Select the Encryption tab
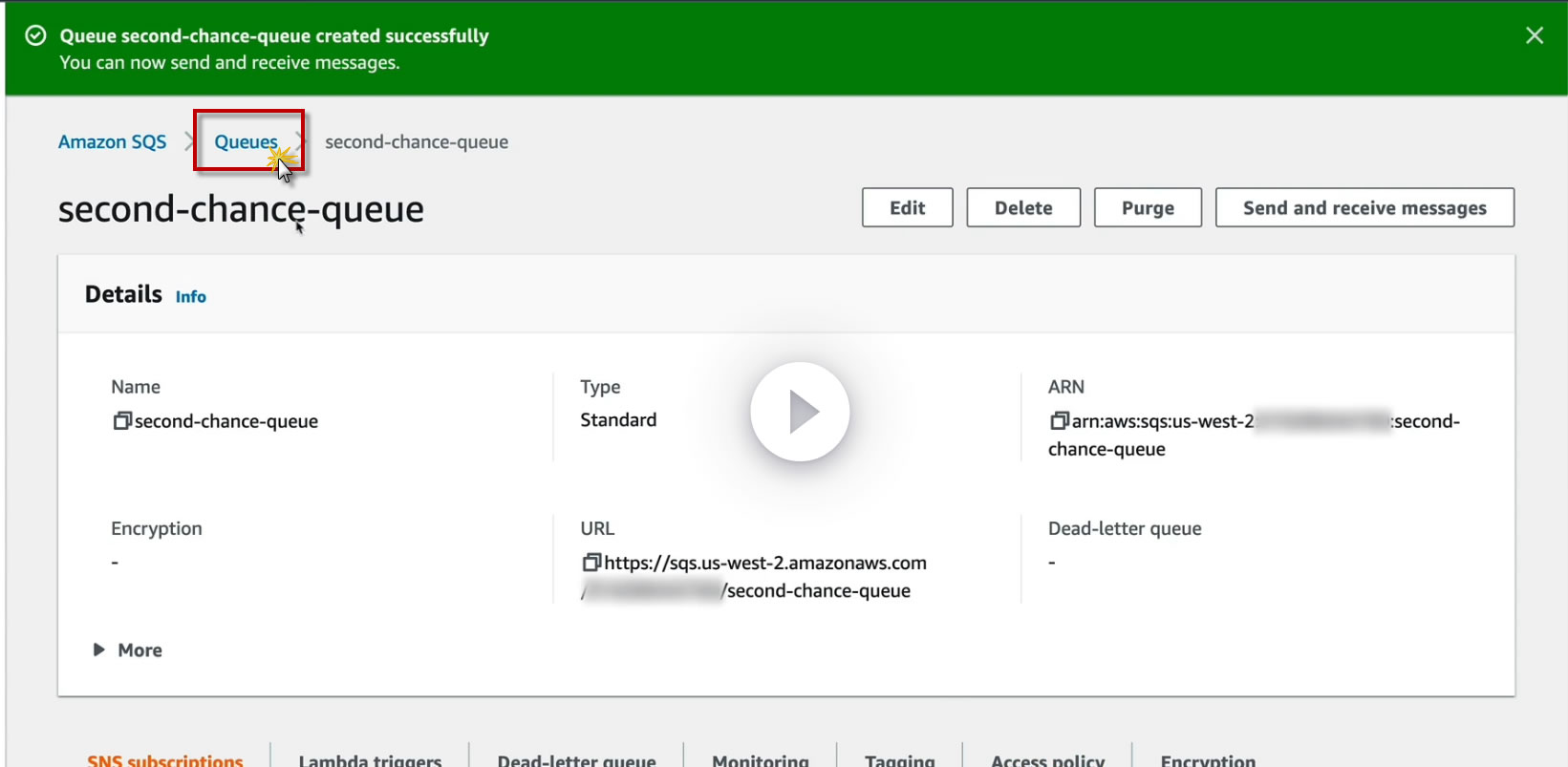Screen dimensions: 1568x767 pos(1208,760)
